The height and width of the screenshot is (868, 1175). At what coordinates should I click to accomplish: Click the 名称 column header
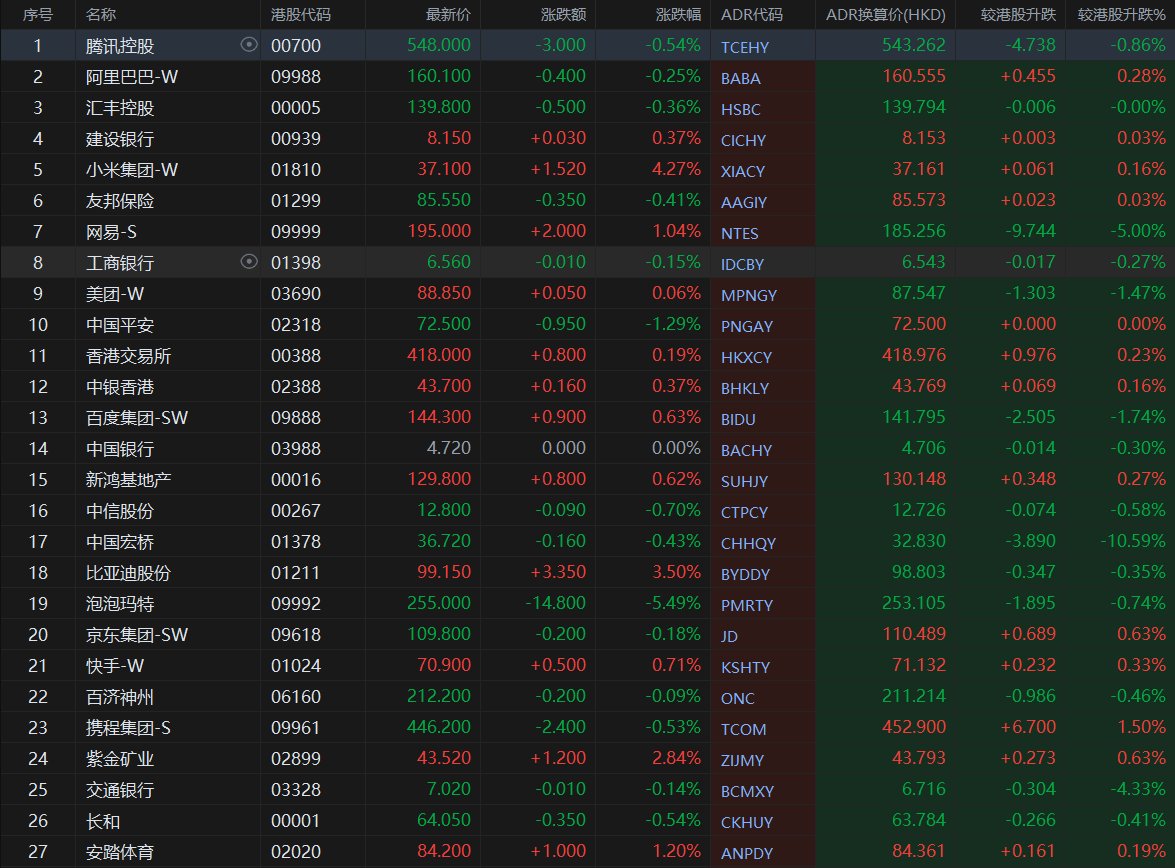[x=101, y=15]
